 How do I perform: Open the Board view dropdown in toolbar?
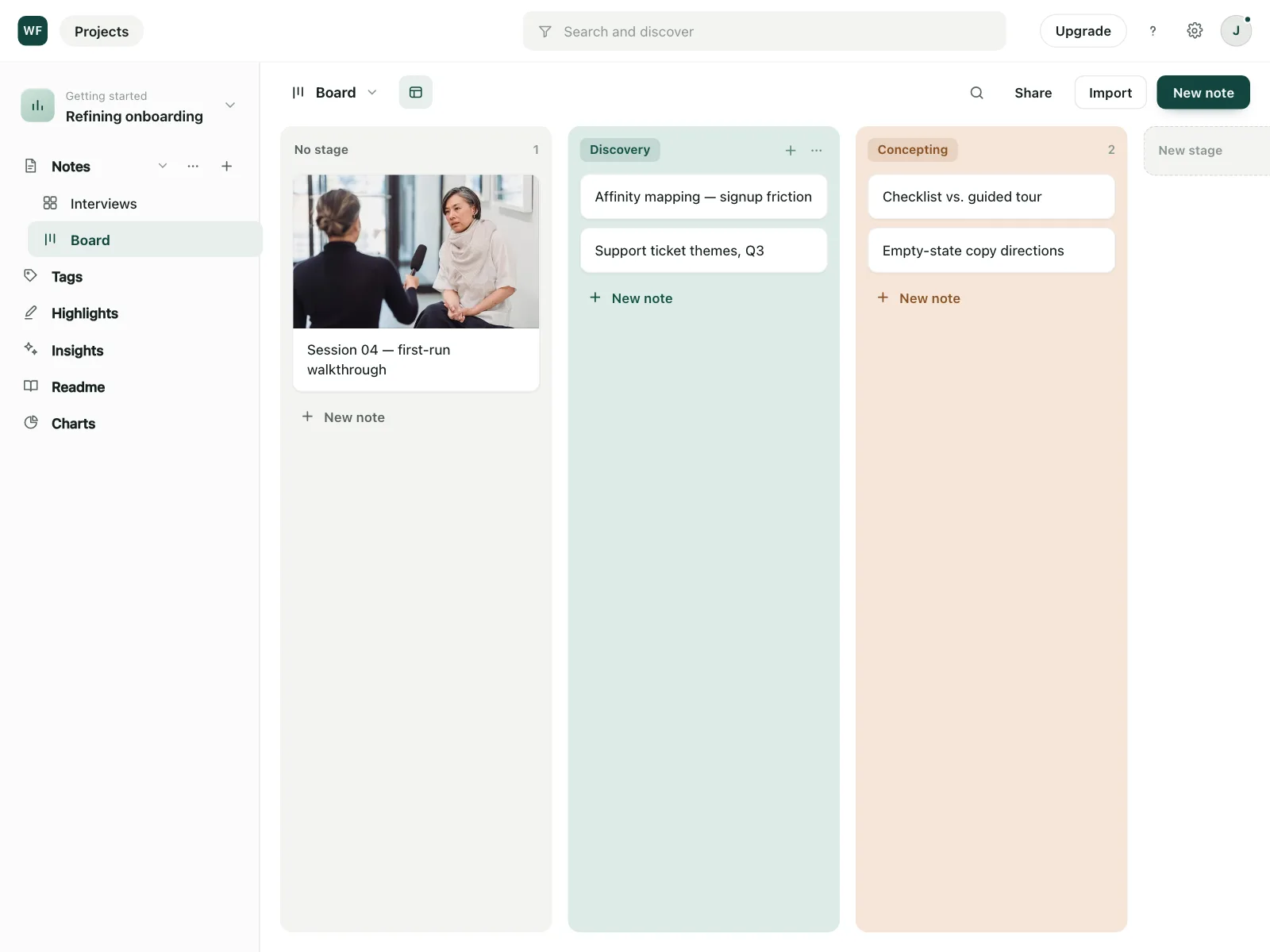tap(334, 93)
